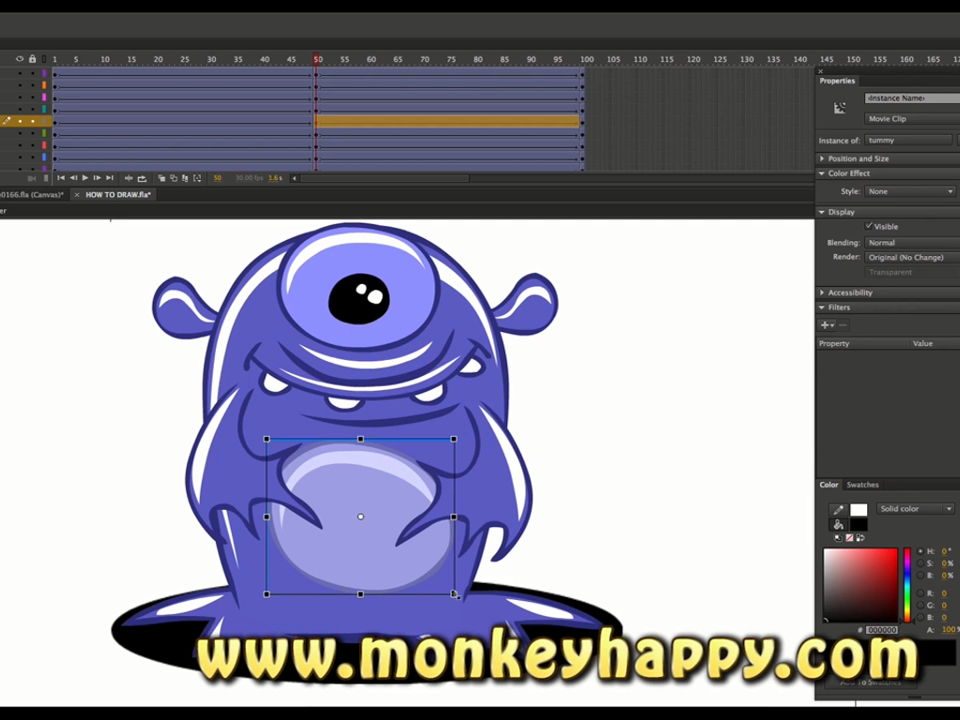Screen dimensions: 960x720
Task: Click the timeline horizontal scrollbar
Action: tap(384, 178)
